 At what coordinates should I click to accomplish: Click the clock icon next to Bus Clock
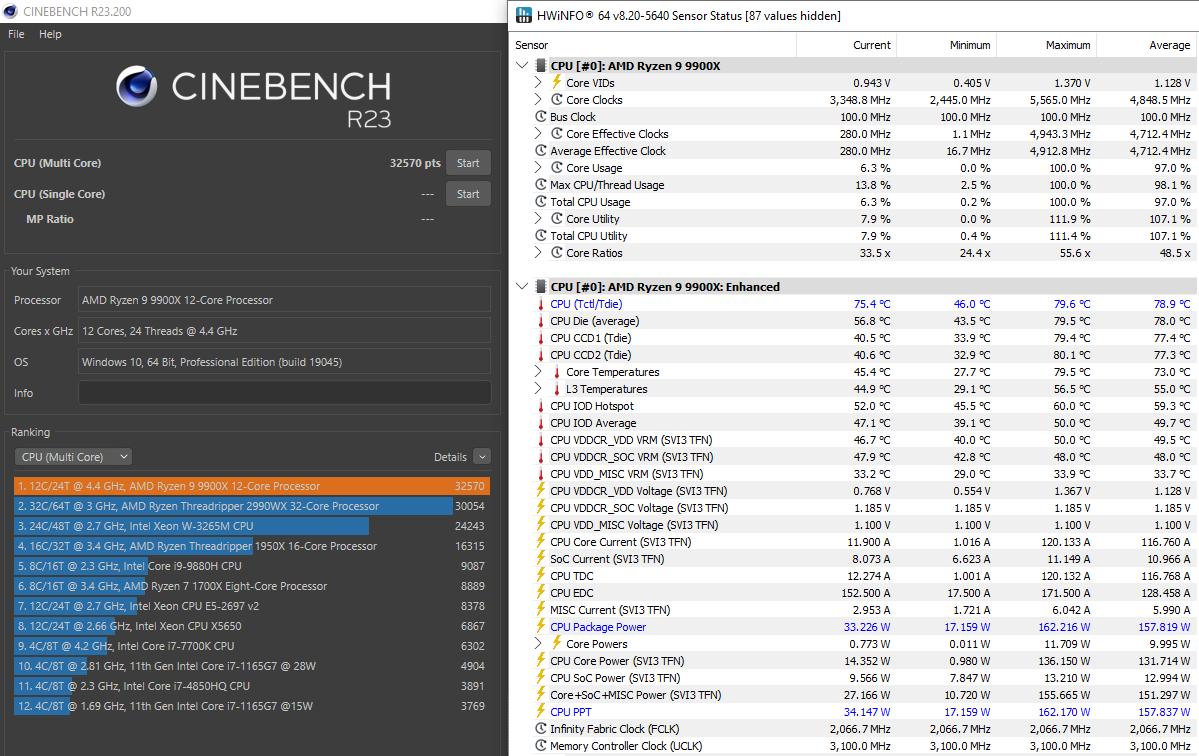click(541, 117)
